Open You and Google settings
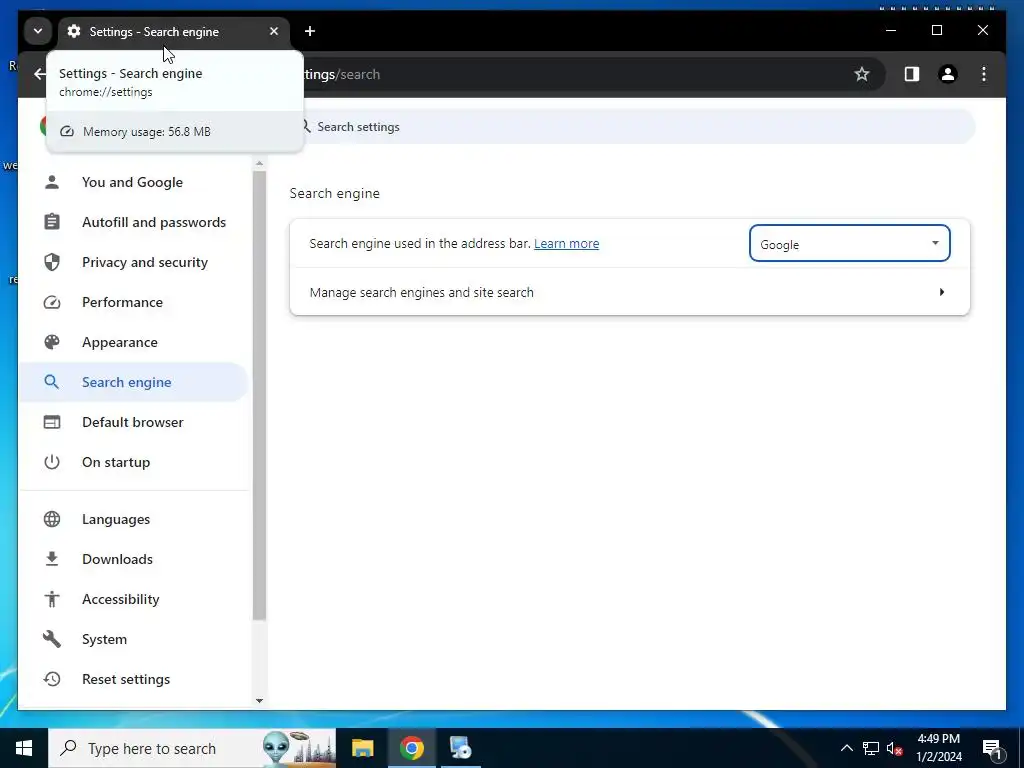The width and height of the screenshot is (1024, 768). [133, 182]
